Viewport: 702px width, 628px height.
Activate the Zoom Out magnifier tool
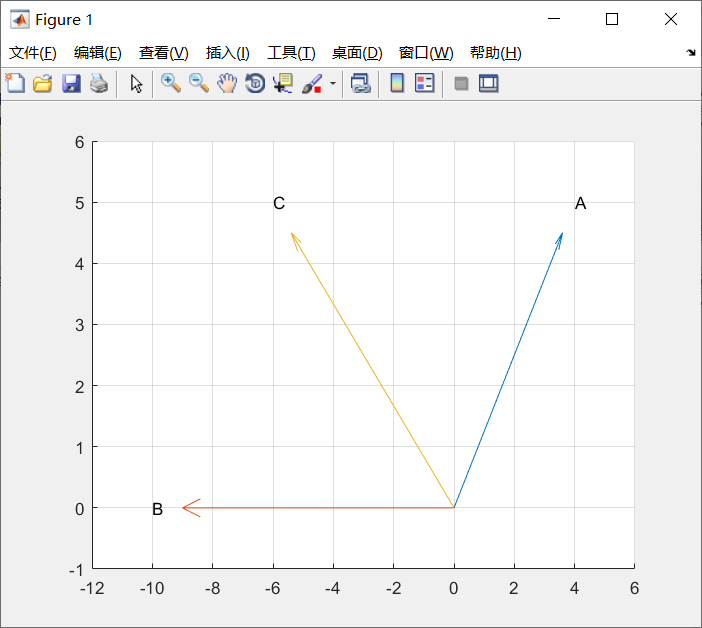(x=199, y=84)
